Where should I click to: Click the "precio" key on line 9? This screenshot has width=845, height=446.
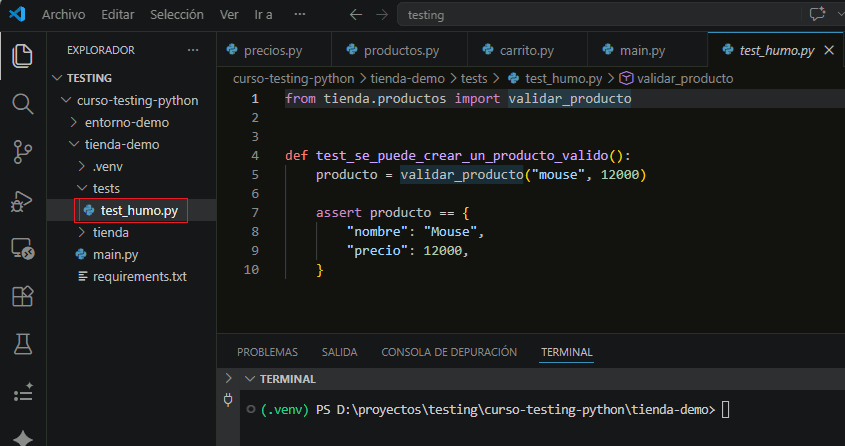click(377, 250)
